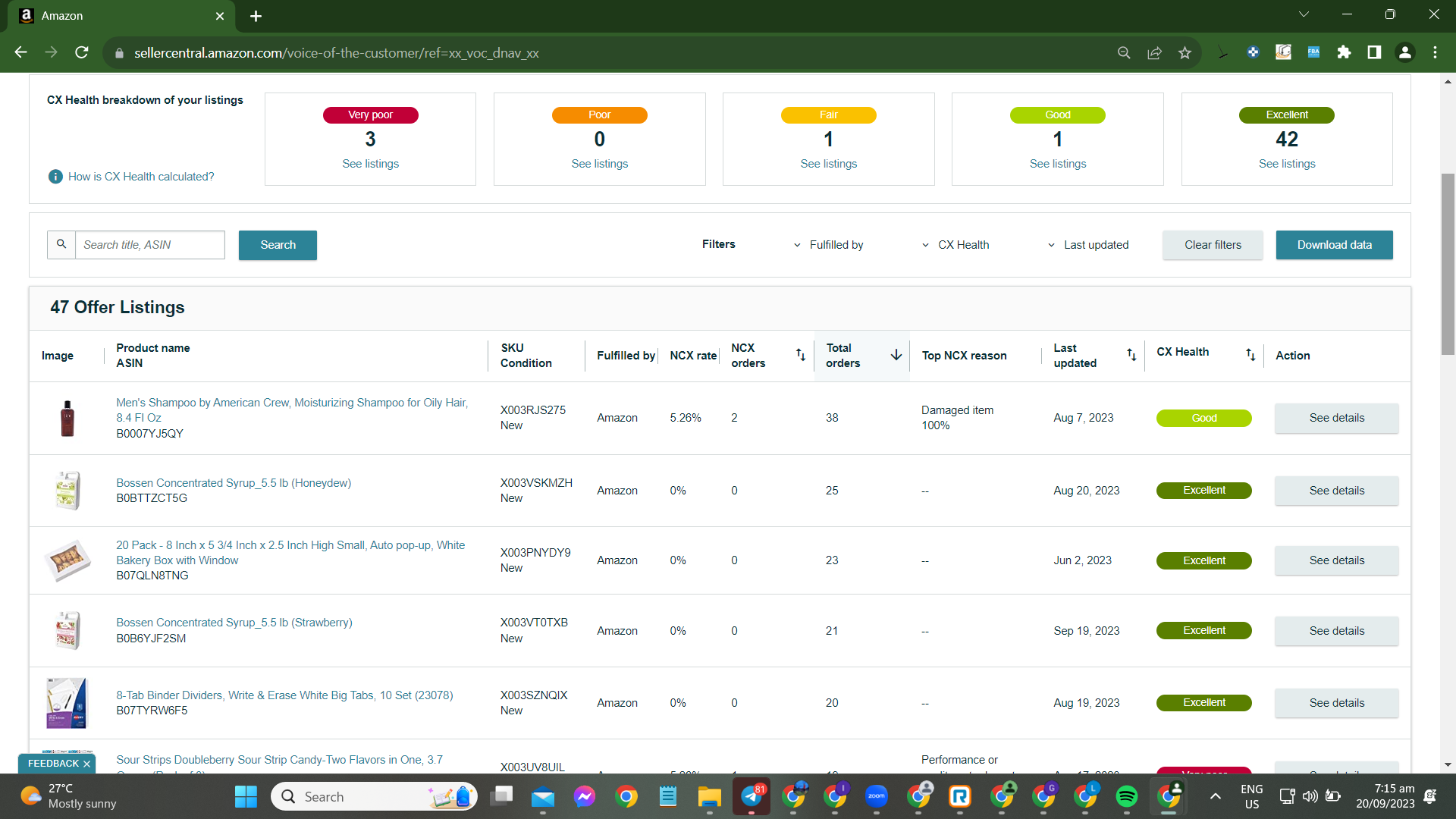Sort the table by CX Health

(1250, 354)
